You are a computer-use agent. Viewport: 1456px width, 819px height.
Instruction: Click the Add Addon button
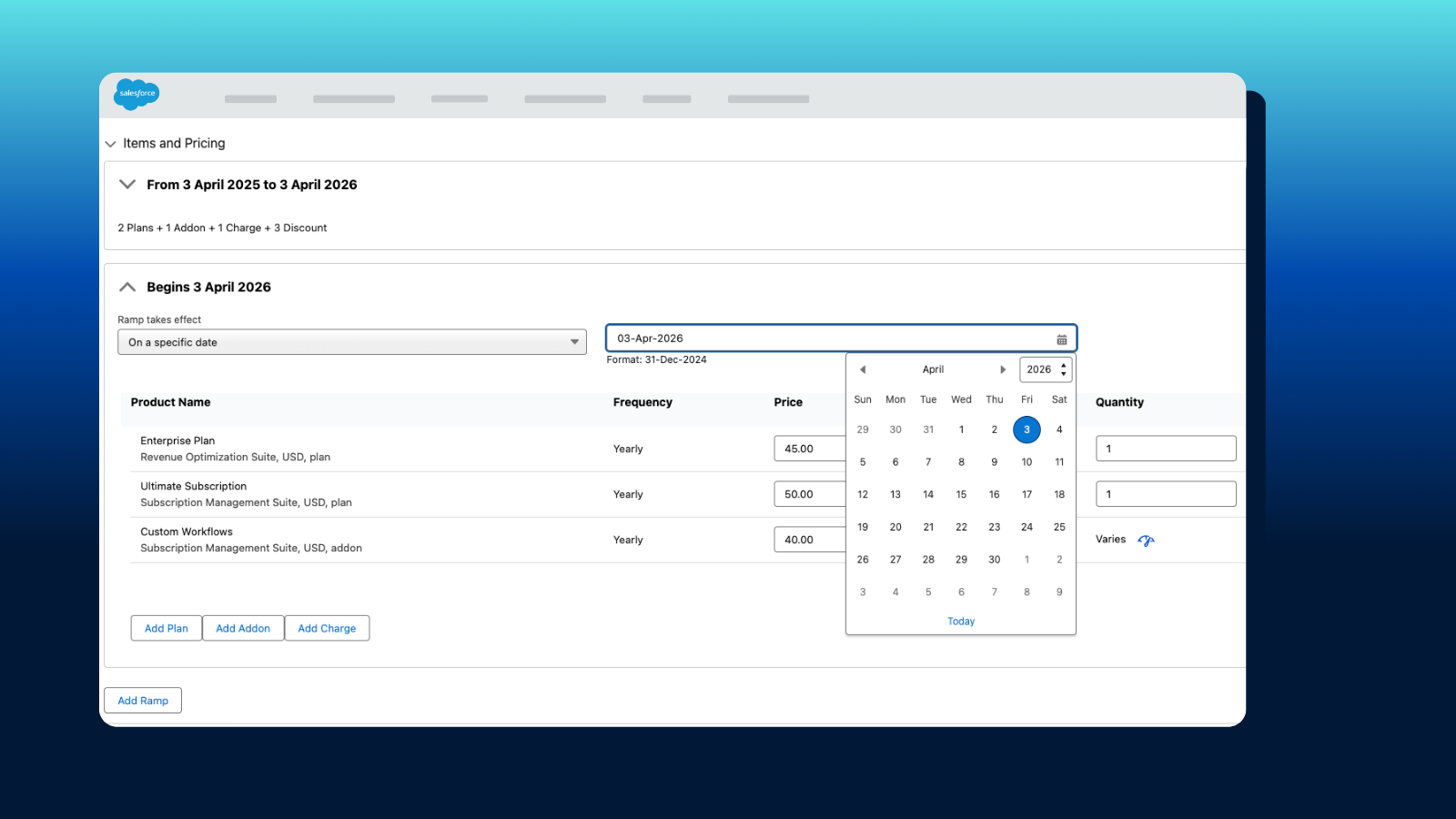[243, 629]
